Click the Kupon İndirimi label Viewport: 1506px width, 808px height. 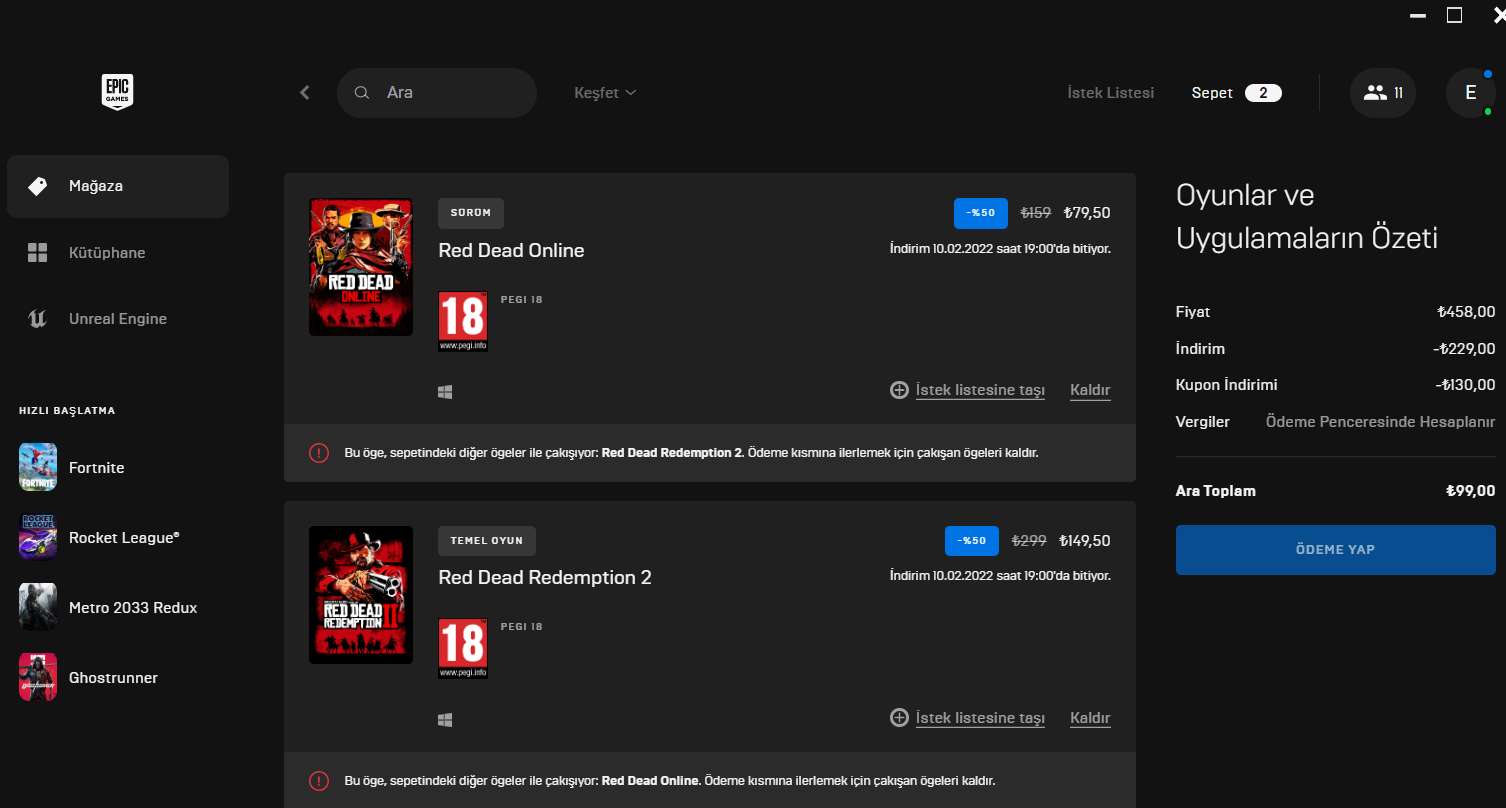point(1227,385)
